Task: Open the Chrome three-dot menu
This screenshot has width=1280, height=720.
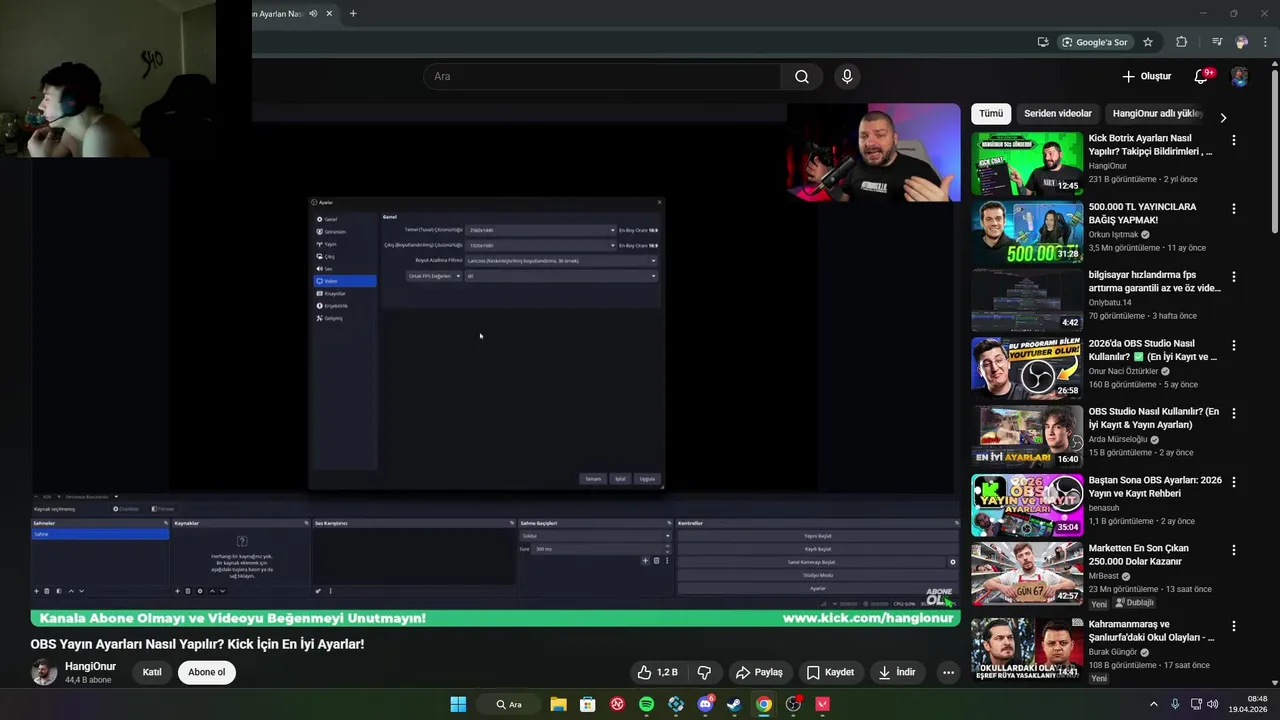Action: coord(1265,42)
